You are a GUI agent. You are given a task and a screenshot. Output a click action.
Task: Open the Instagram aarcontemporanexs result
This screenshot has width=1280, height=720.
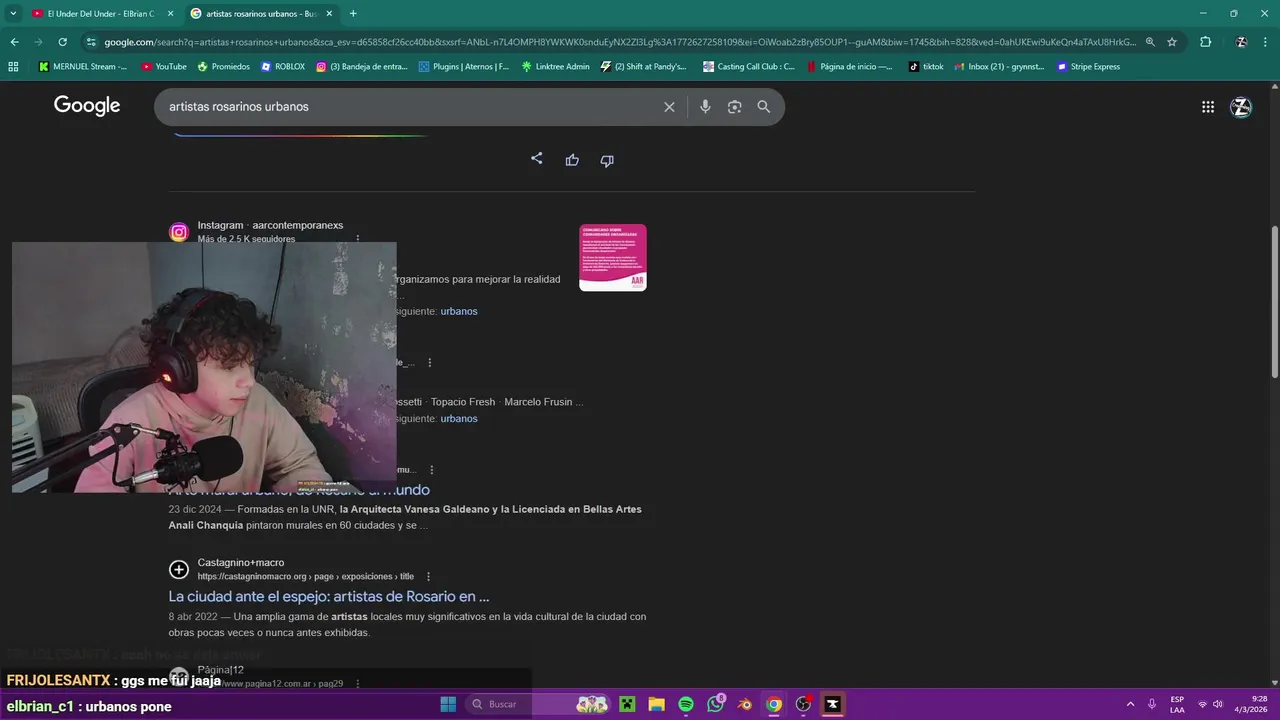coord(270,226)
